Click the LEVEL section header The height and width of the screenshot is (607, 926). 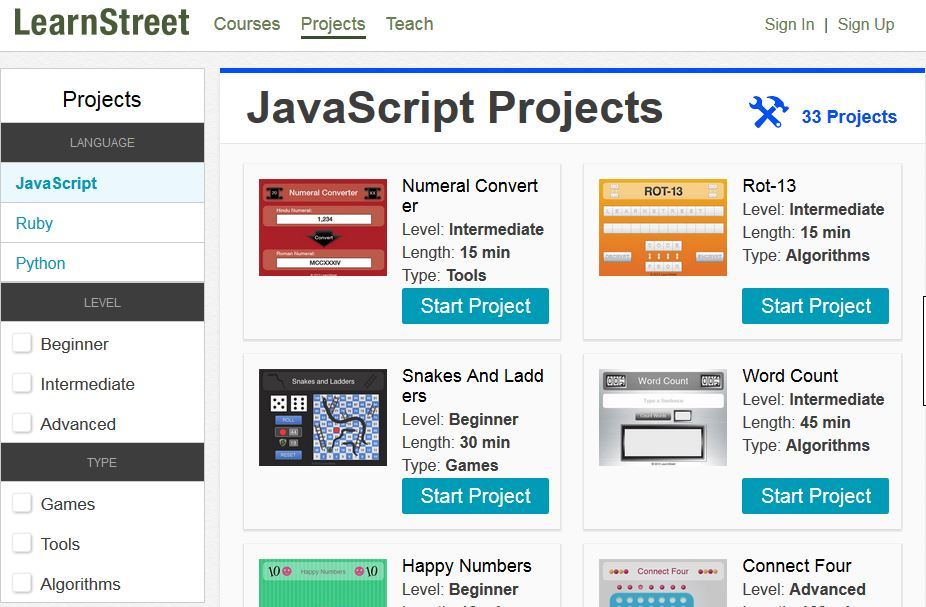coord(102,302)
